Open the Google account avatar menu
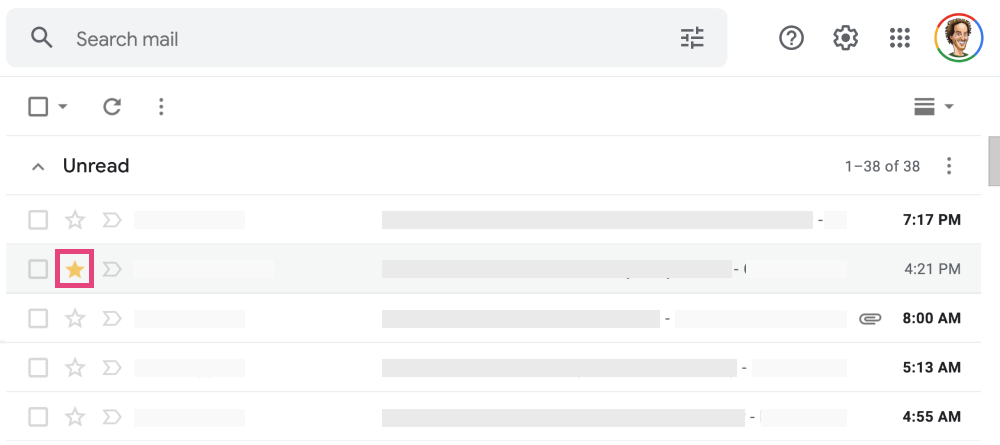 [959, 39]
